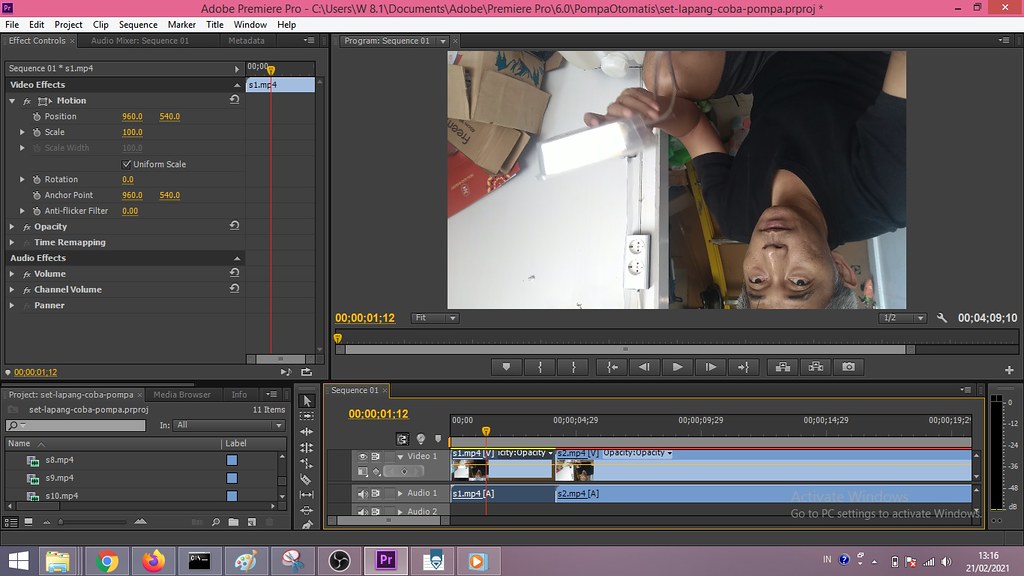1024x576 pixels.
Task: Play the sequence in Program monitor
Action: coord(677,367)
